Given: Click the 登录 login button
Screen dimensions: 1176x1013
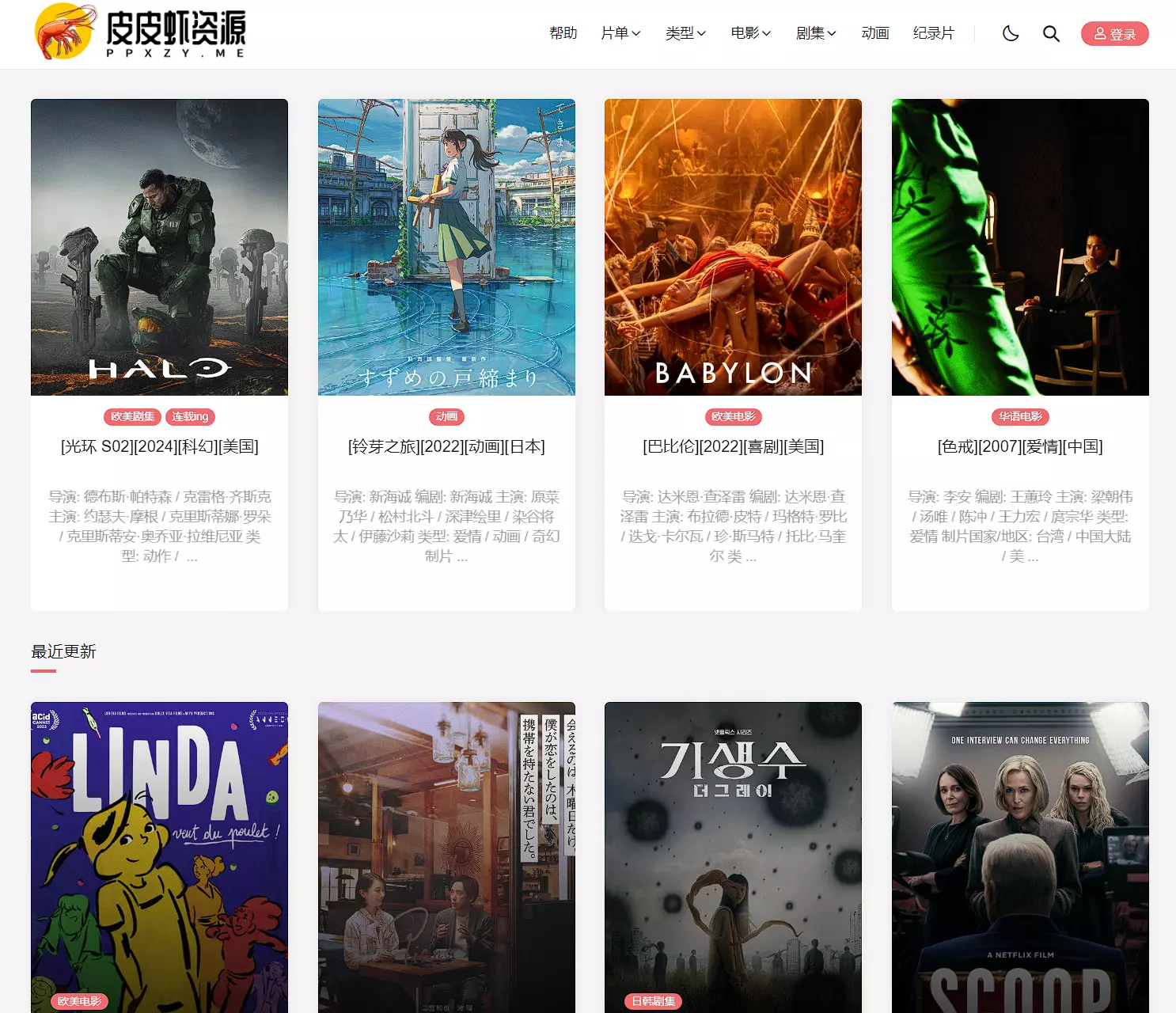Looking at the screenshot, I should (1114, 34).
